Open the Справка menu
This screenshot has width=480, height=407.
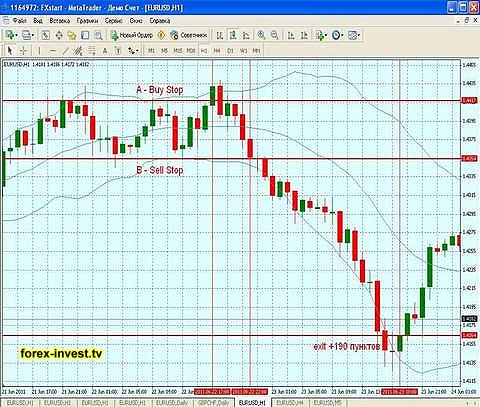[x=159, y=21]
